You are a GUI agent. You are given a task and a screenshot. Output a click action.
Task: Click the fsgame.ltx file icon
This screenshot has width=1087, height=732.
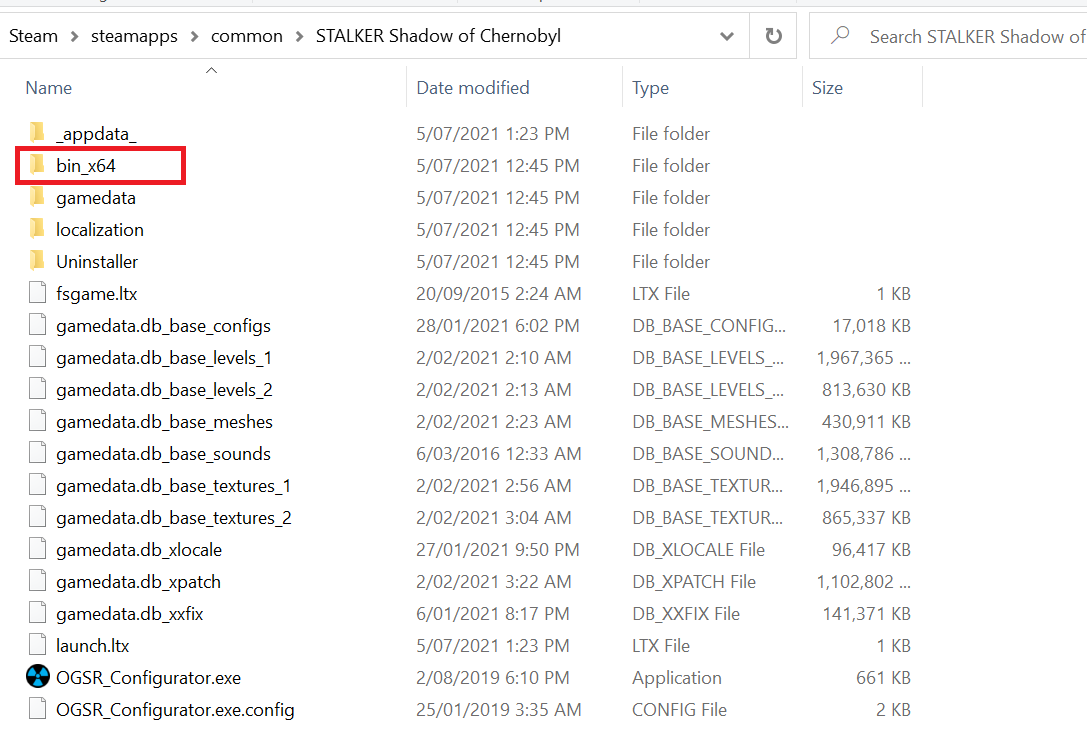tap(37, 293)
